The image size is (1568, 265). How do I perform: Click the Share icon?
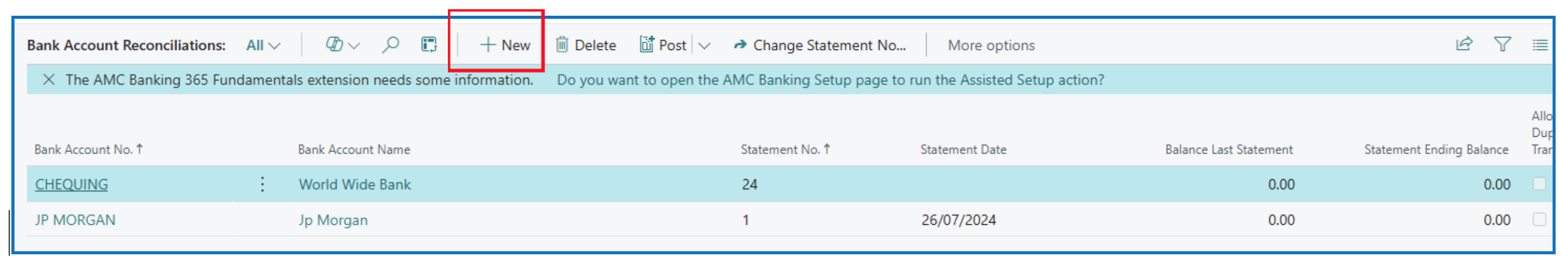click(1463, 45)
